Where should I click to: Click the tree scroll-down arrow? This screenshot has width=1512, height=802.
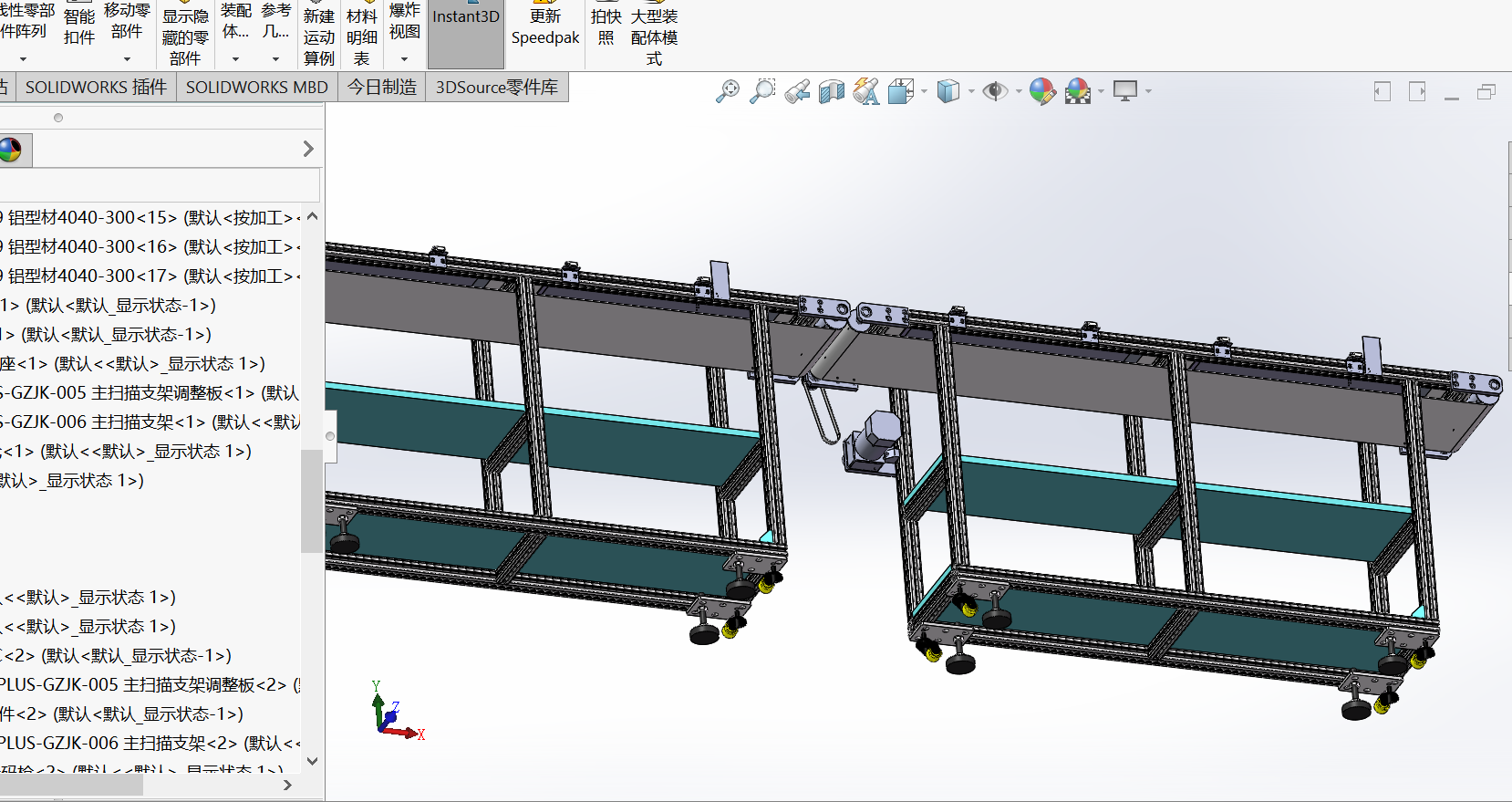click(312, 761)
